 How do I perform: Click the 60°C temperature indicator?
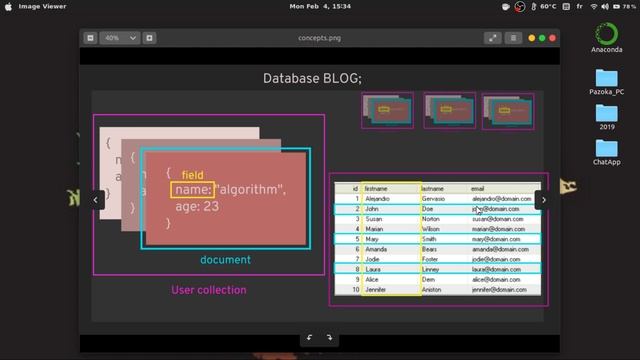(544, 7)
